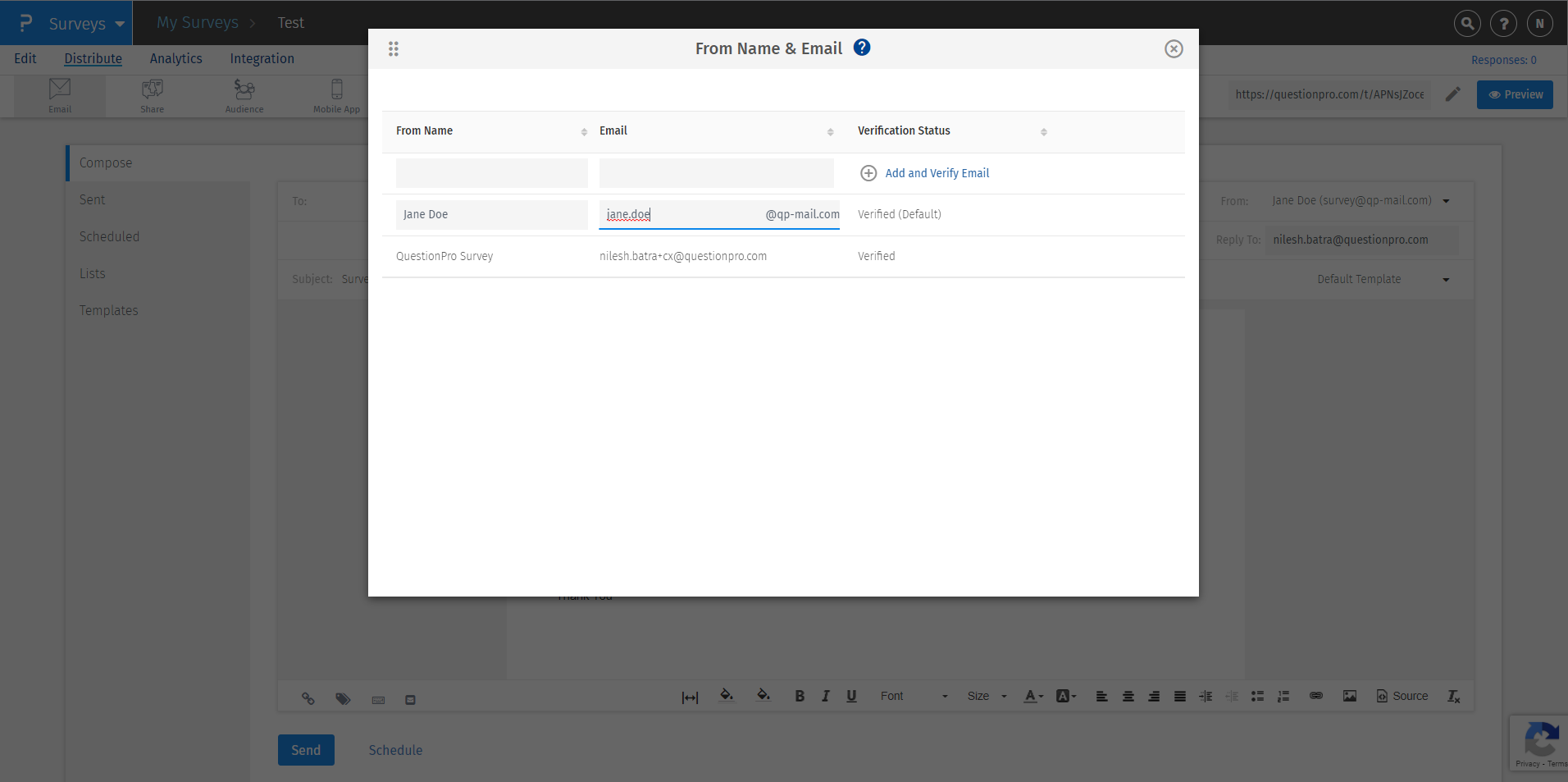The width and height of the screenshot is (1568, 782).
Task: Open the Default Template dropdown
Action: [1382, 279]
